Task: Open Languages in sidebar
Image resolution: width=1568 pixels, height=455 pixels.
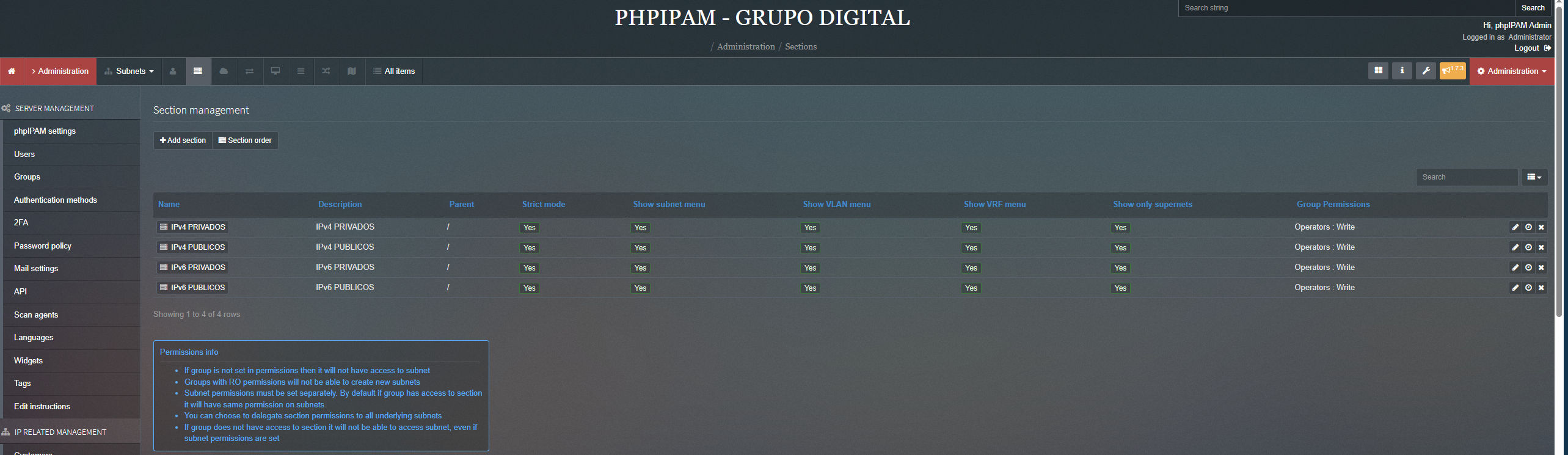Action: (71, 338)
